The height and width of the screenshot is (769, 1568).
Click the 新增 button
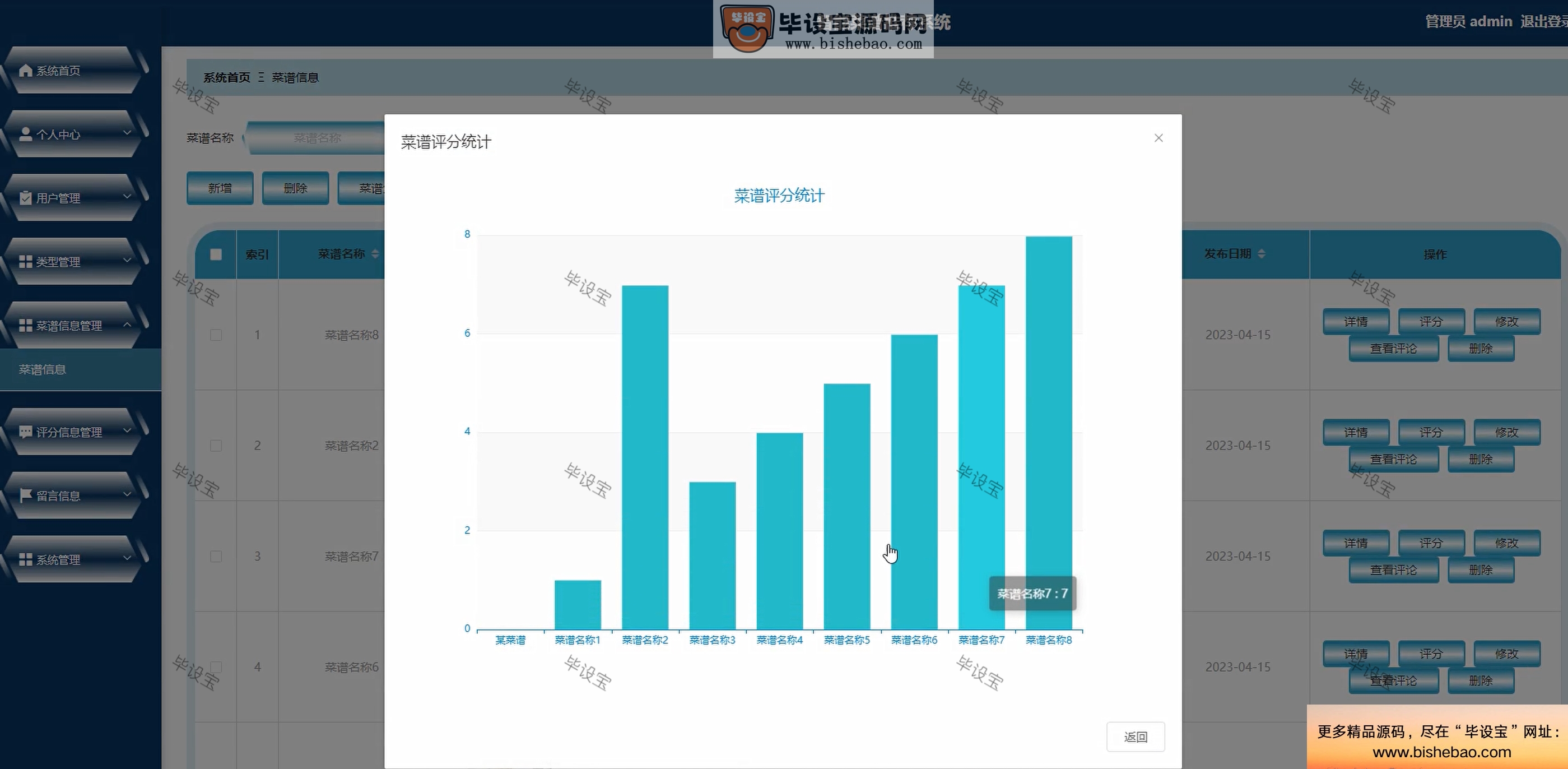pyautogui.click(x=220, y=188)
